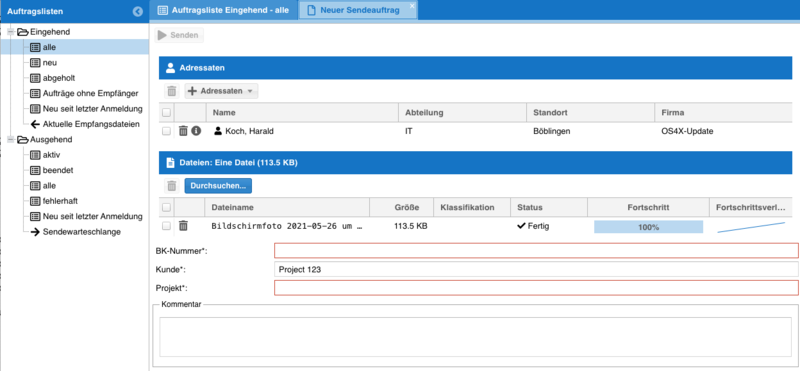
Task: Tick the checkbox for Koch, Harald
Action: 166,131
